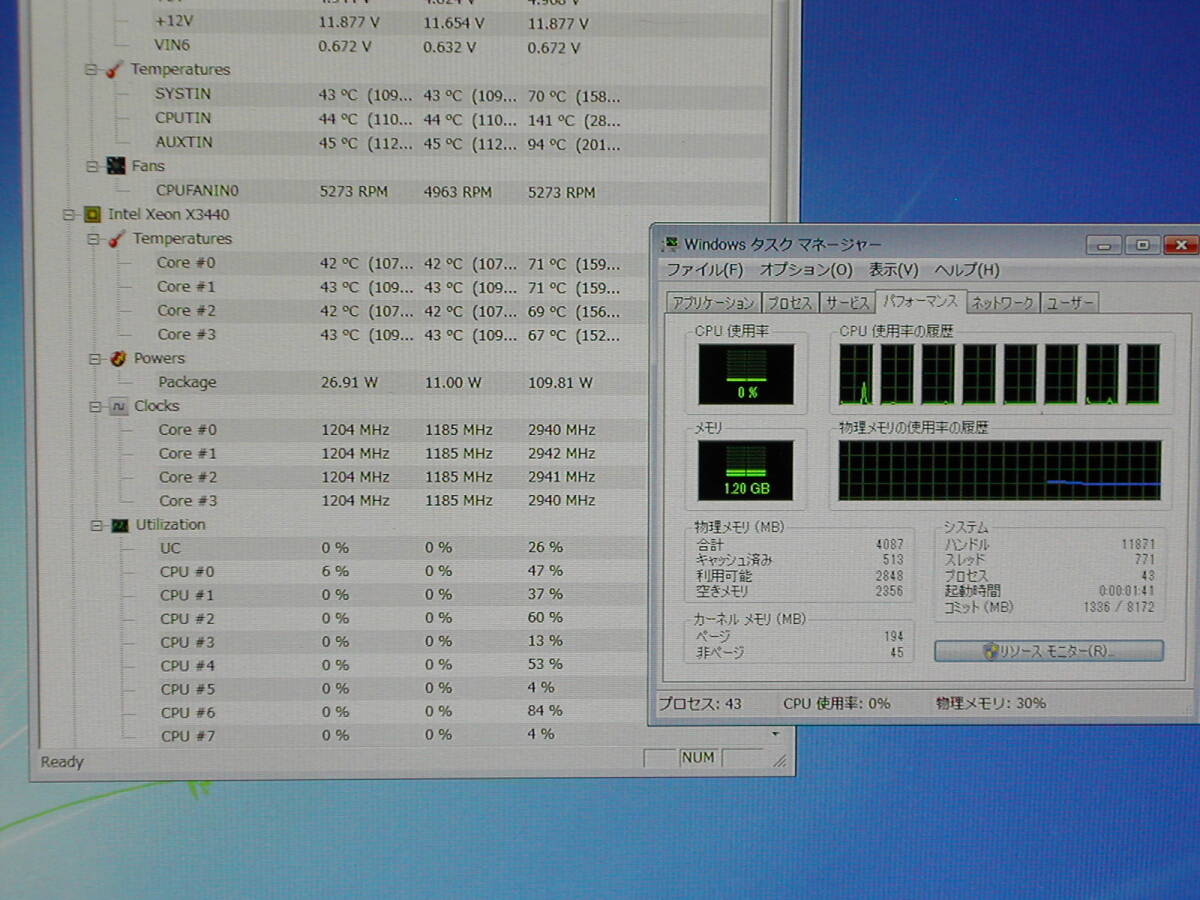Click 物理メモリ: 30% in Task Manager status bar
1200x900 pixels.
point(991,703)
